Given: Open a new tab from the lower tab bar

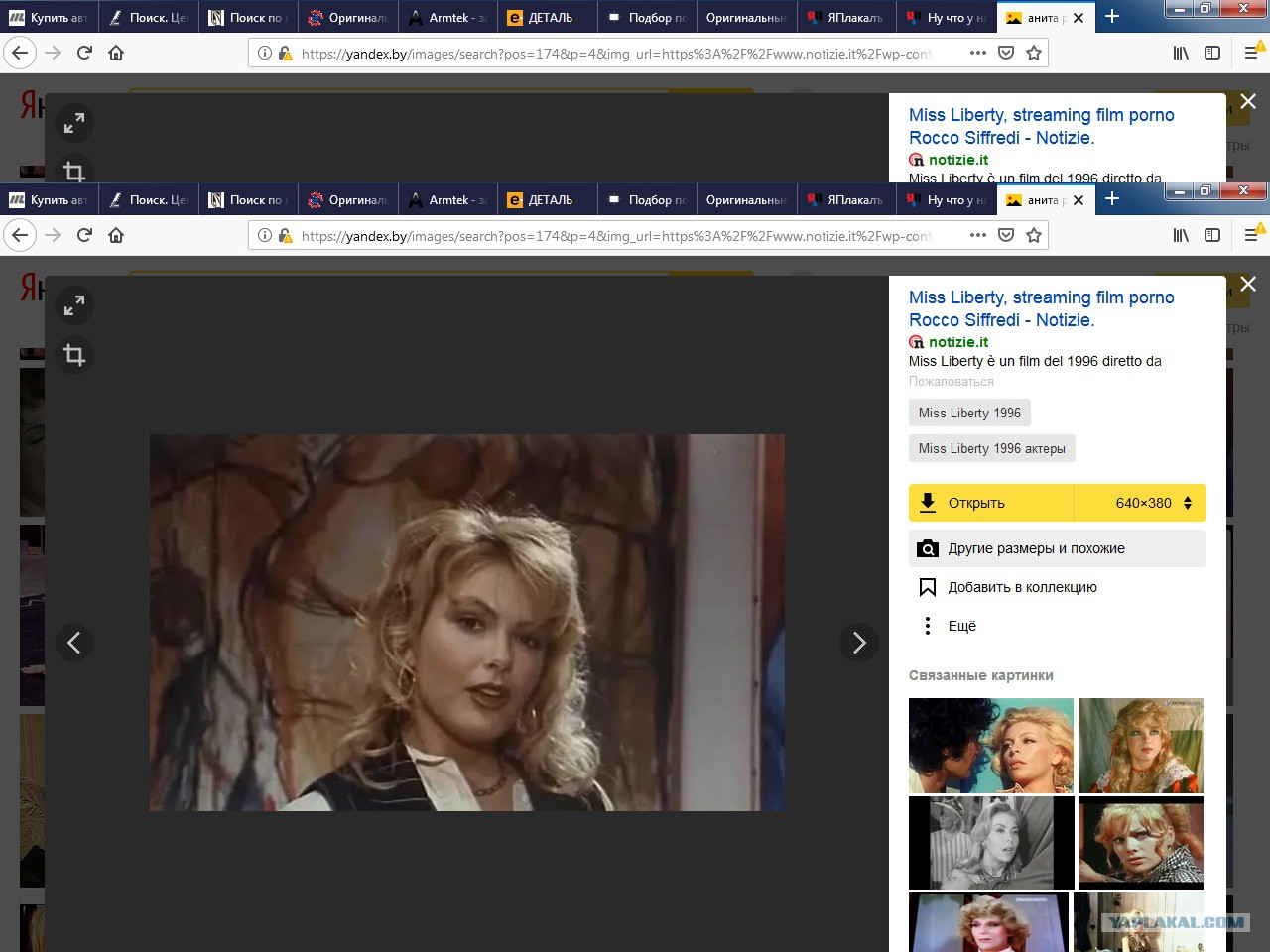Looking at the screenshot, I should [x=1112, y=199].
